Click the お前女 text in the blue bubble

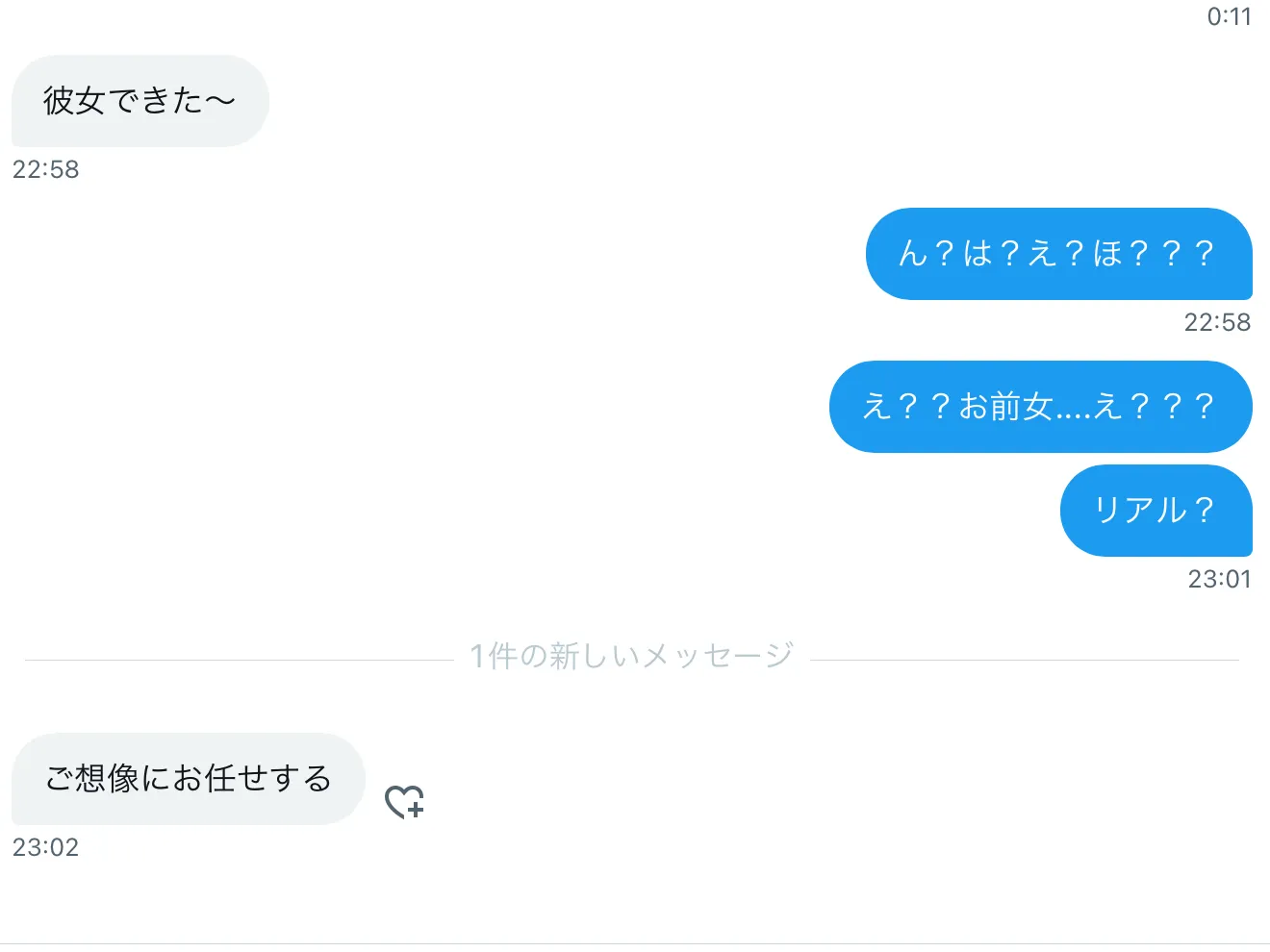point(1005,407)
